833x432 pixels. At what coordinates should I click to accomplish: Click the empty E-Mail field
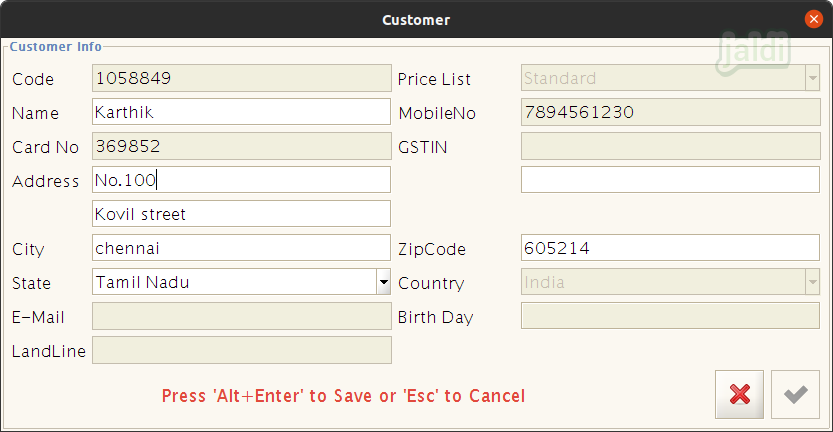[x=242, y=316]
